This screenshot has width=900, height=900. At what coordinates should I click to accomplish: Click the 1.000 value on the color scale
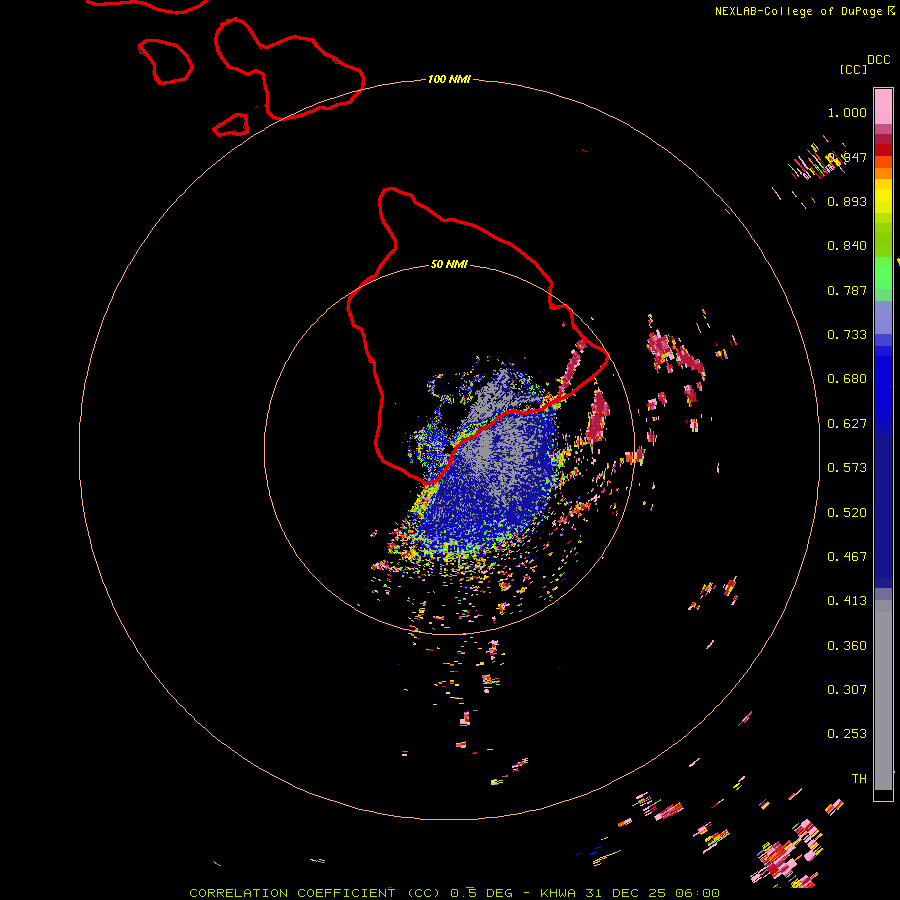coord(847,112)
